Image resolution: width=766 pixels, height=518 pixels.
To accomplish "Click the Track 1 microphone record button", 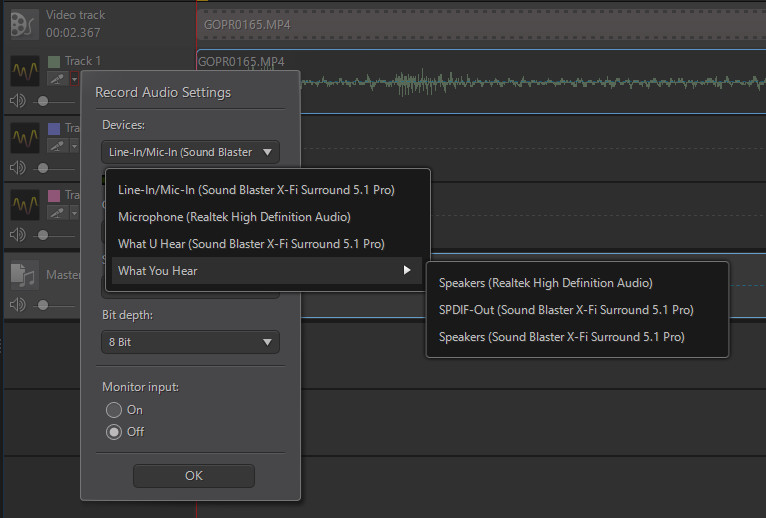I will (58, 79).
